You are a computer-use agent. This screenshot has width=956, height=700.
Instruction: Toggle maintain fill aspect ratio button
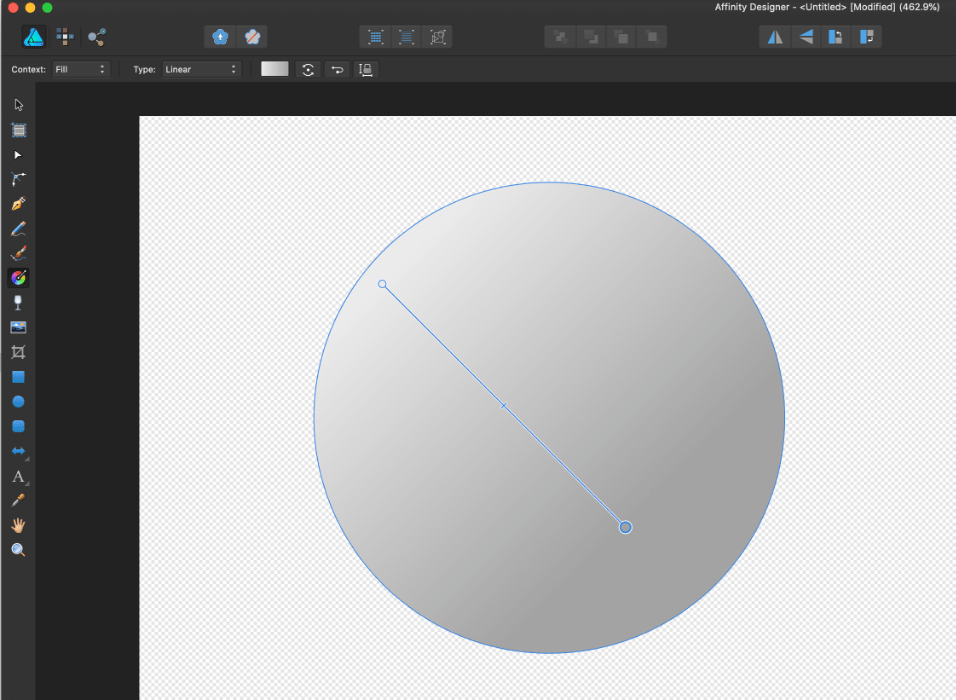click(366, 69)
